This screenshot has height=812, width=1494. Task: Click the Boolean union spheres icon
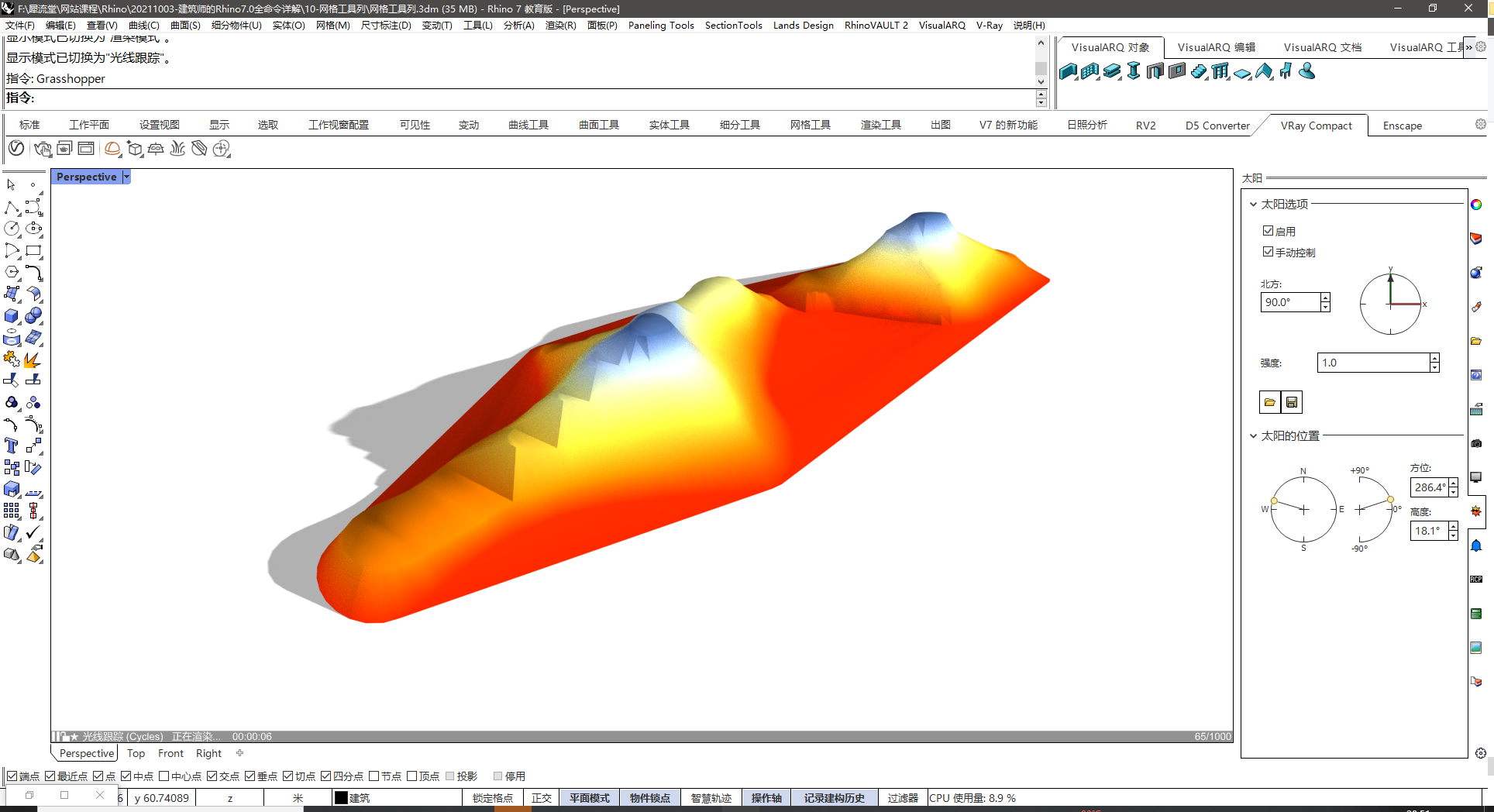[33, 316]
